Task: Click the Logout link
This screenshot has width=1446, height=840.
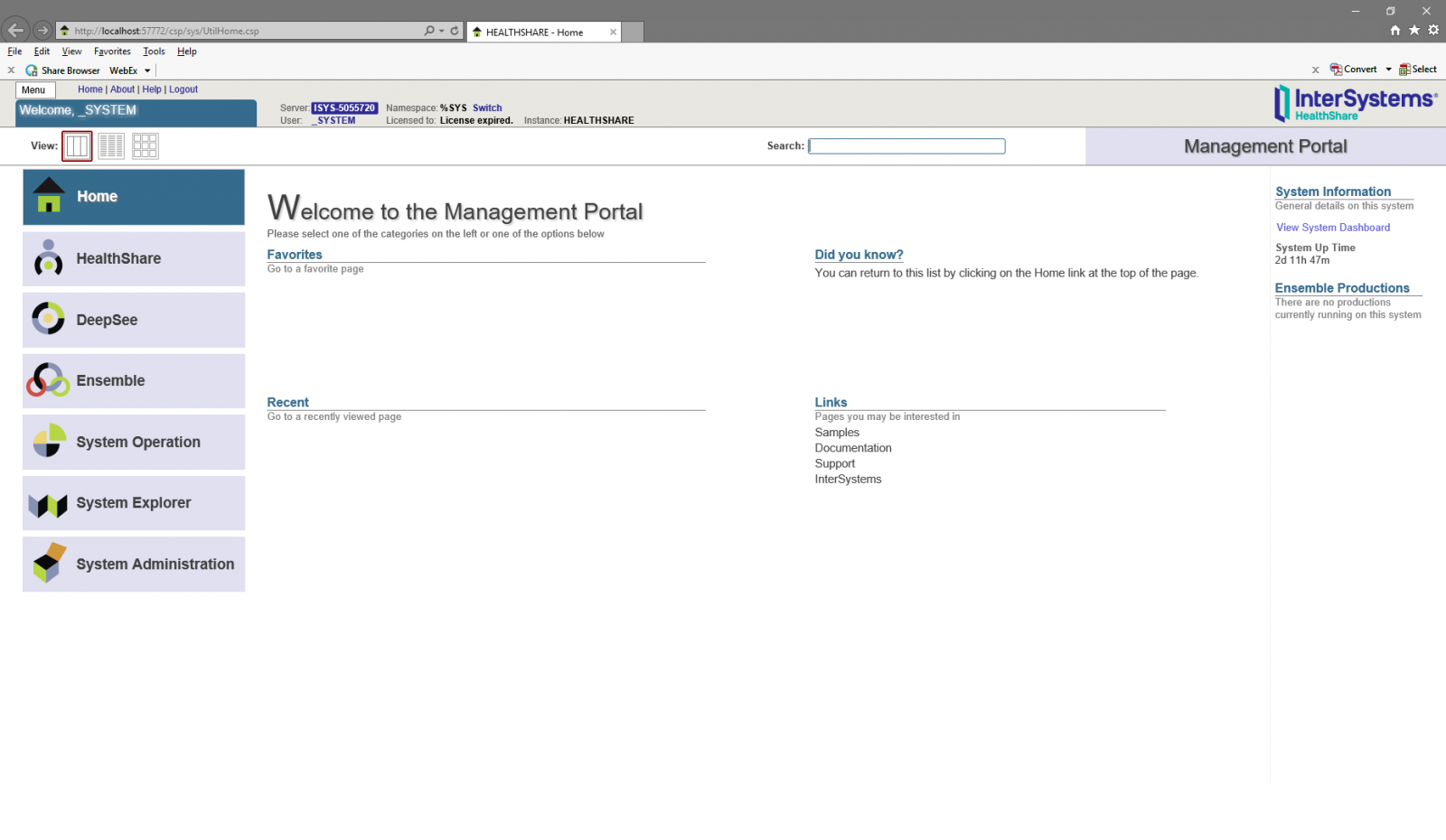Action: tap(183, 89)
